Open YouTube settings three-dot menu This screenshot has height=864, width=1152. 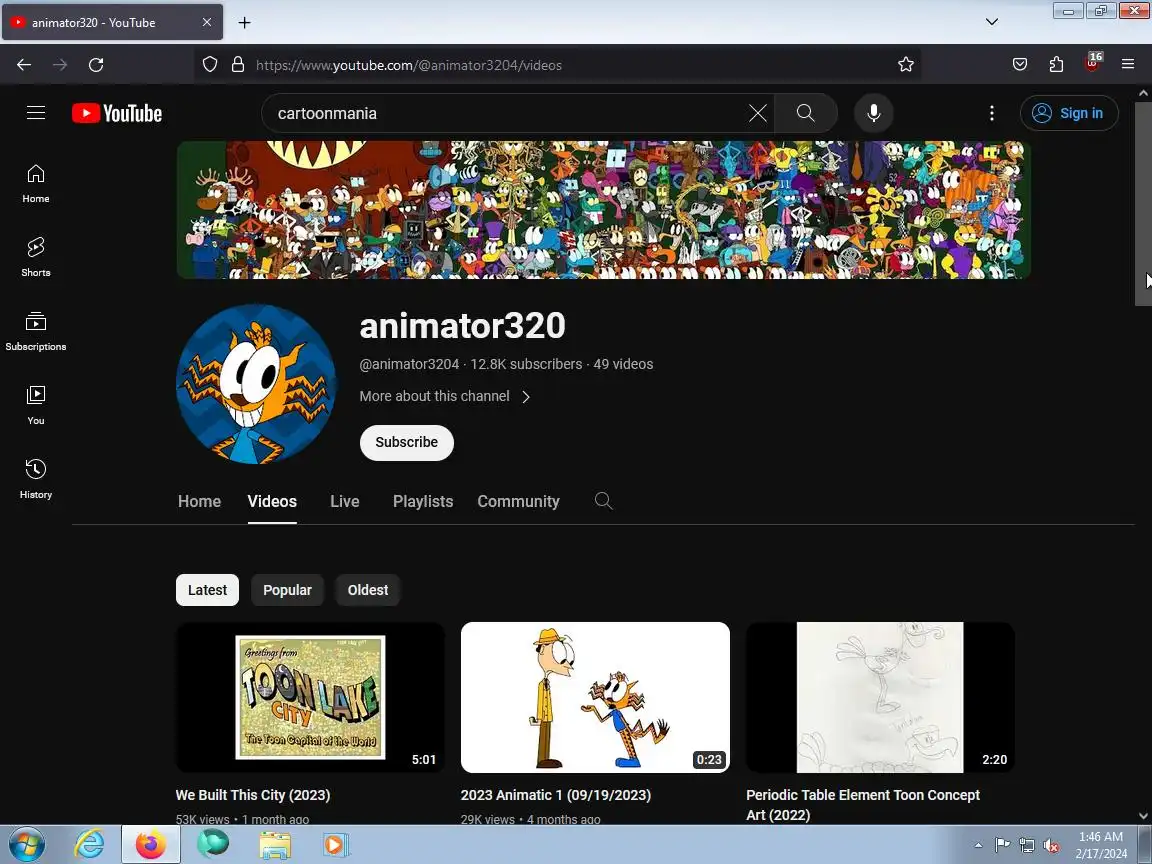tap(992, 113)
